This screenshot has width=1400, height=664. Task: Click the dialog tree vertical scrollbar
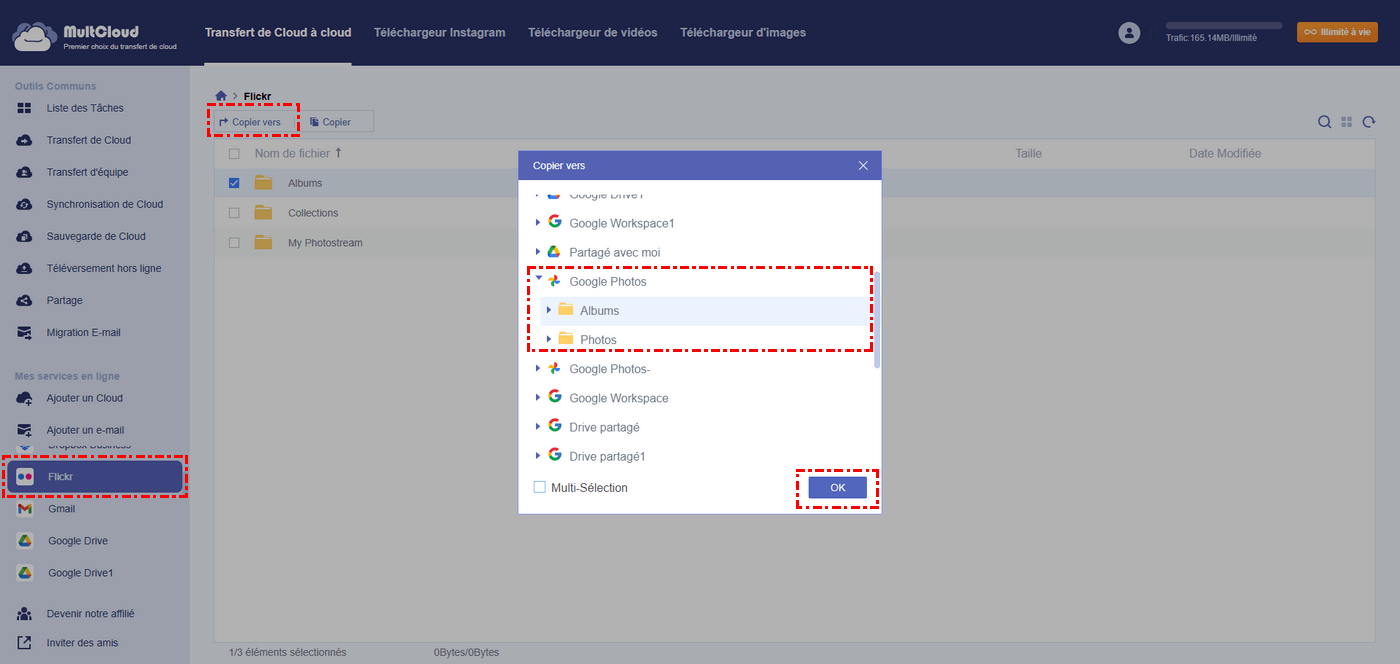click(877, 318)
